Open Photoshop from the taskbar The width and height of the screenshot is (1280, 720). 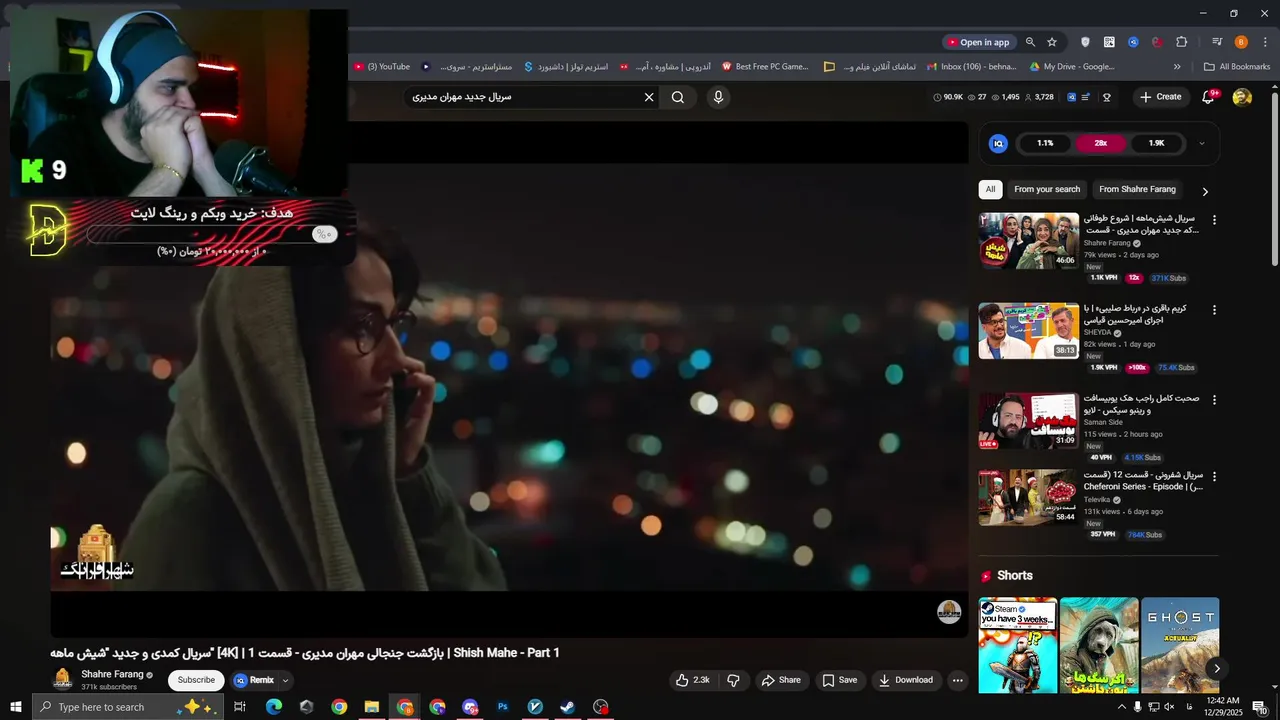click(503, 707)
